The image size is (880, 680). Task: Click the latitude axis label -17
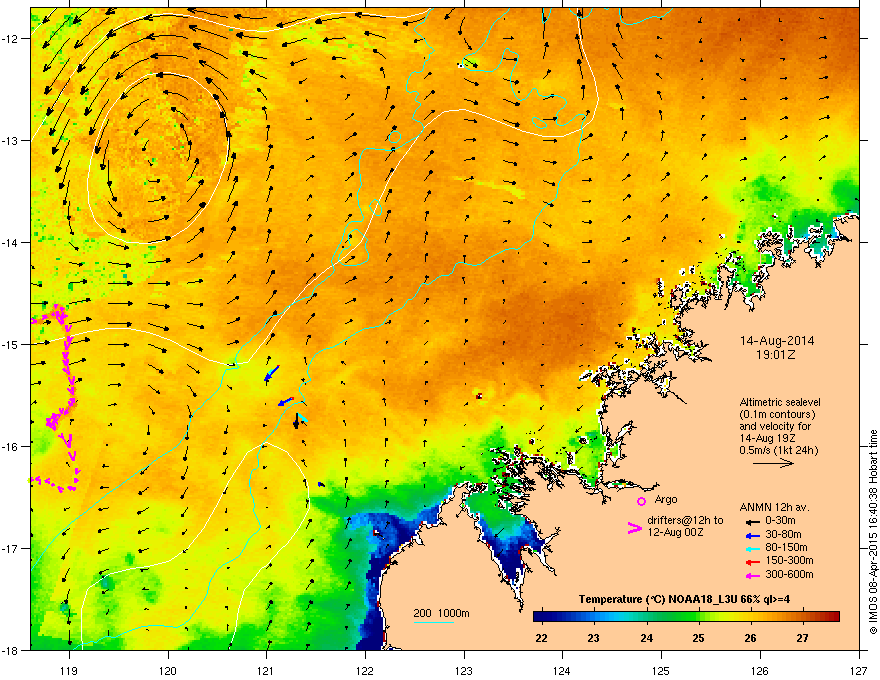click(10, 548)
